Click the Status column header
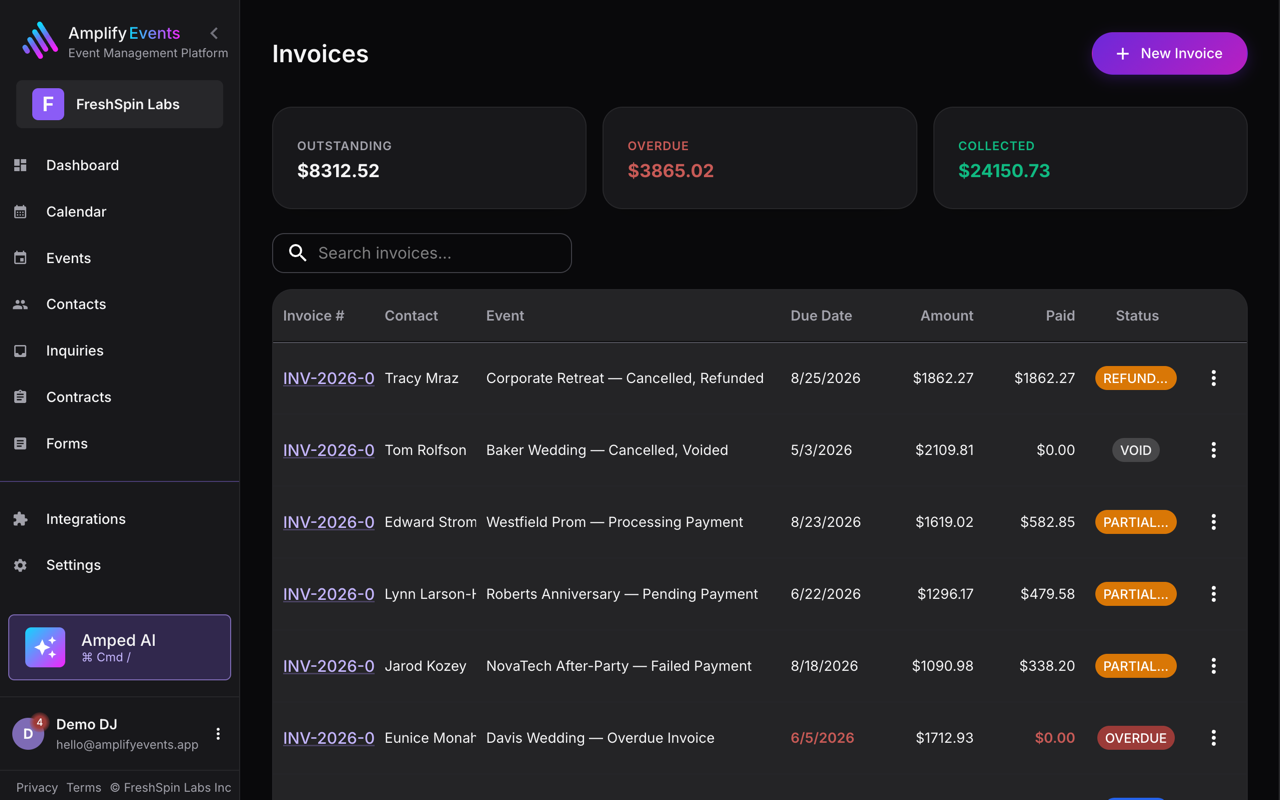 [1137, 316]
